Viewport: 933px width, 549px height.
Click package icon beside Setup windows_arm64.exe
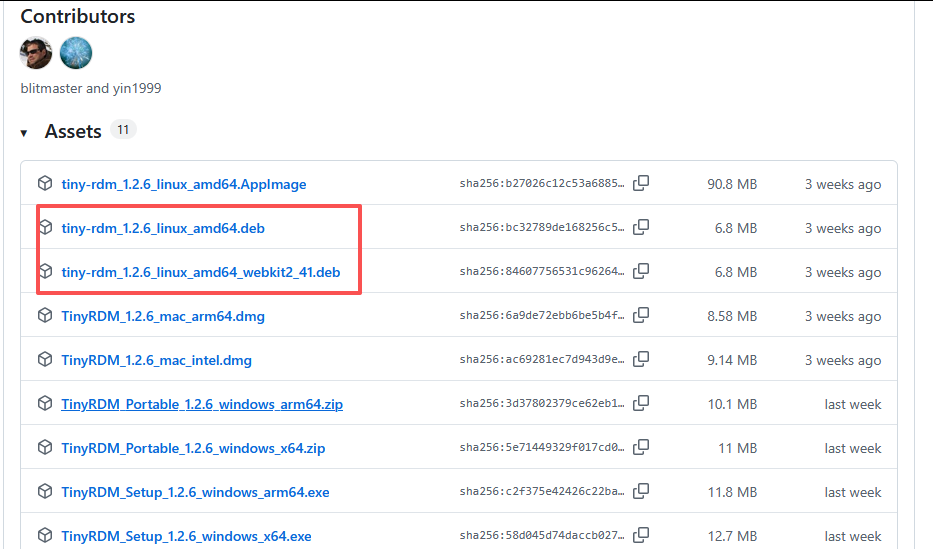[x=45, y=491]
